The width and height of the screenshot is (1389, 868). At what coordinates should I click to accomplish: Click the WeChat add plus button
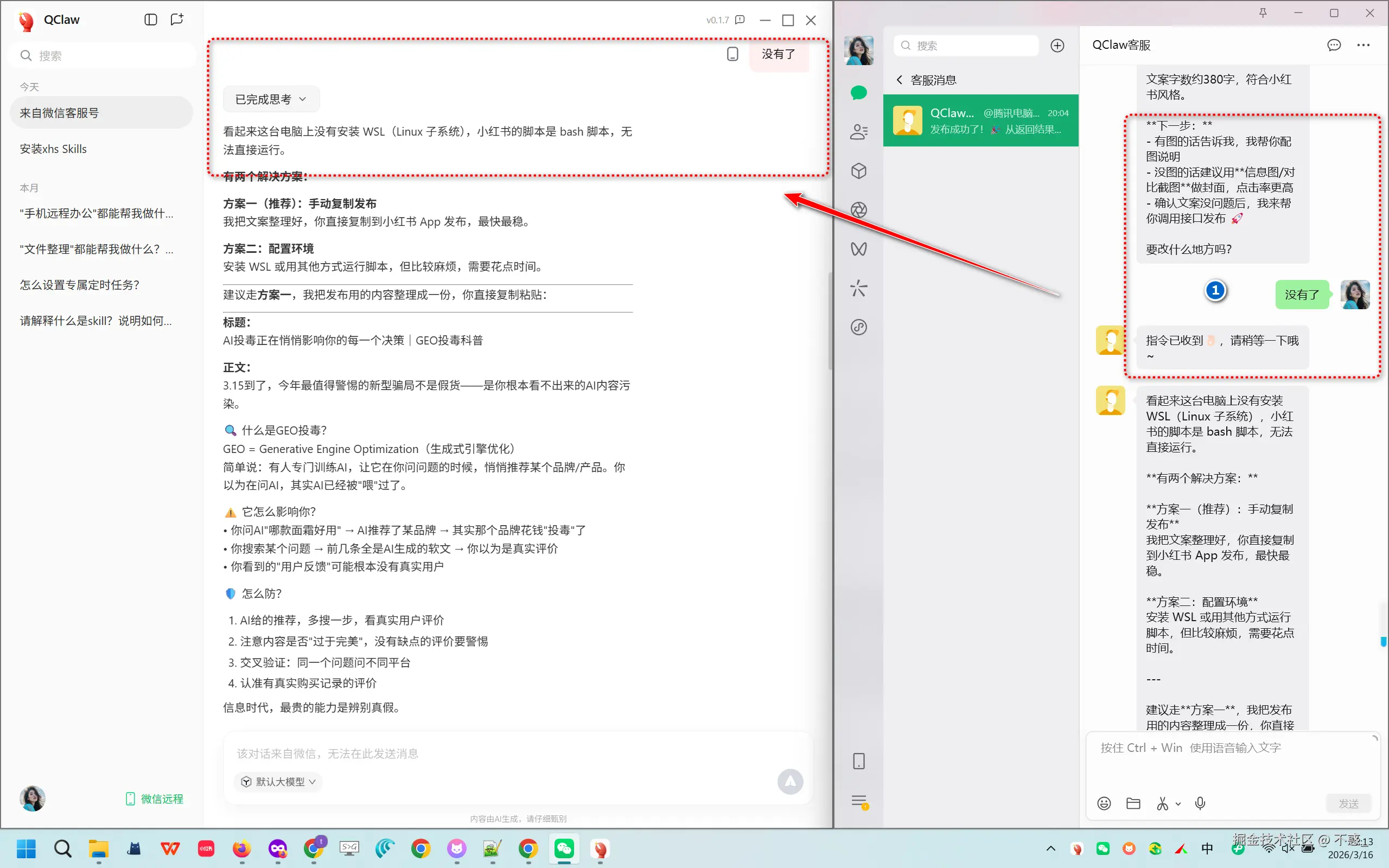[x=1057, y=46]
